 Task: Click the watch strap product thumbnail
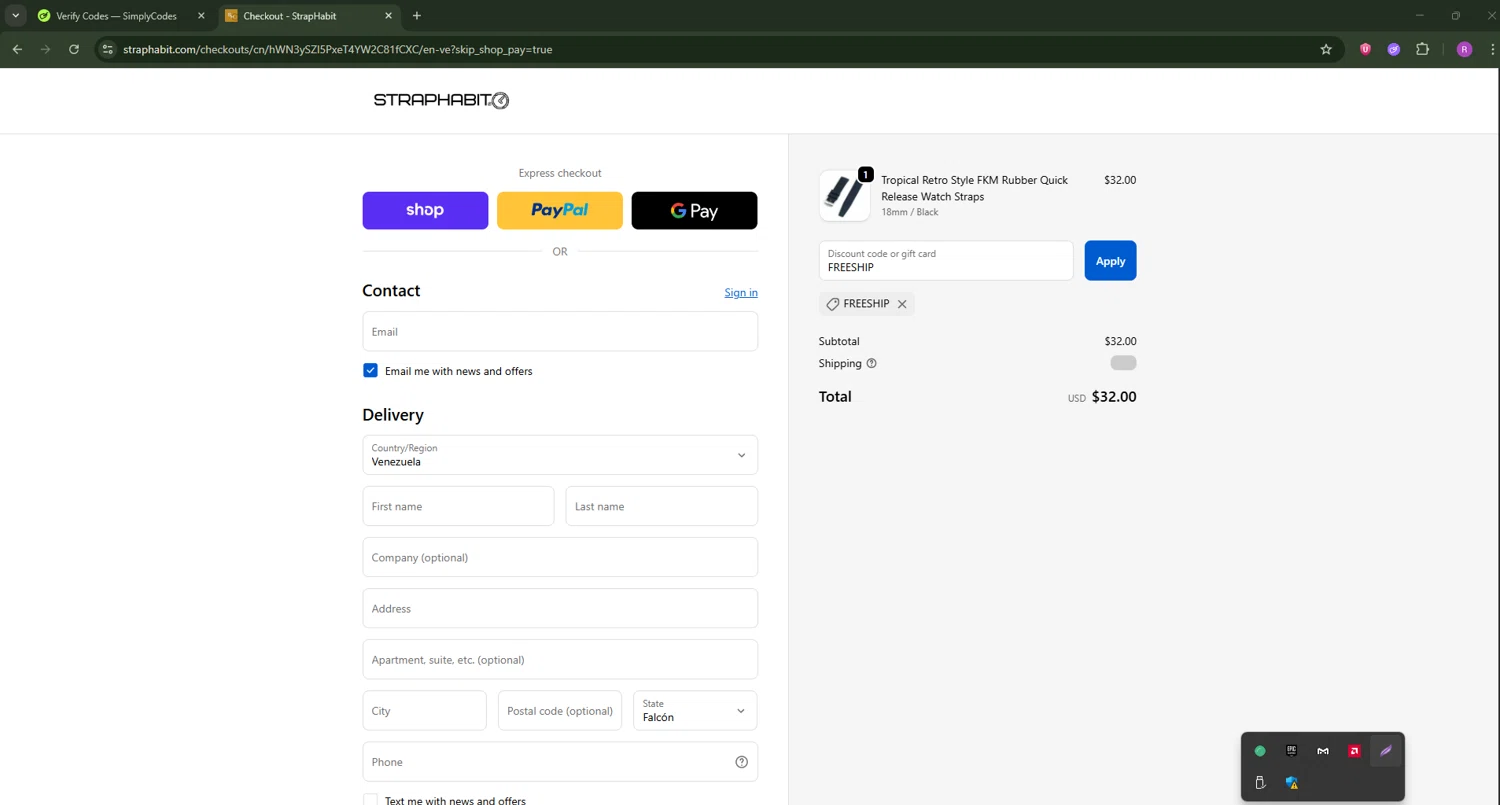point(845,196)
